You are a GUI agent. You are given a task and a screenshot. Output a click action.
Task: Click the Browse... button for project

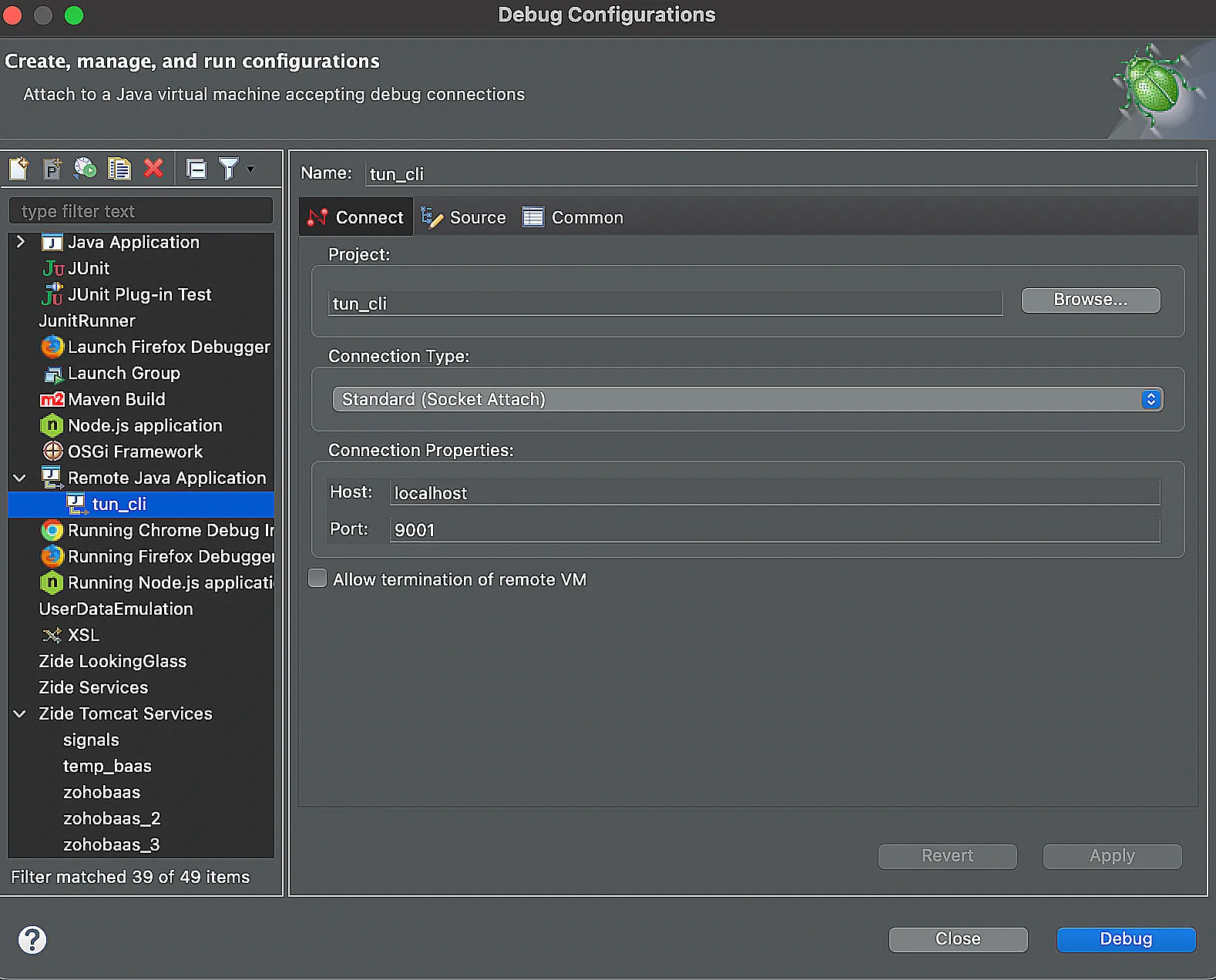(1090, 300)
